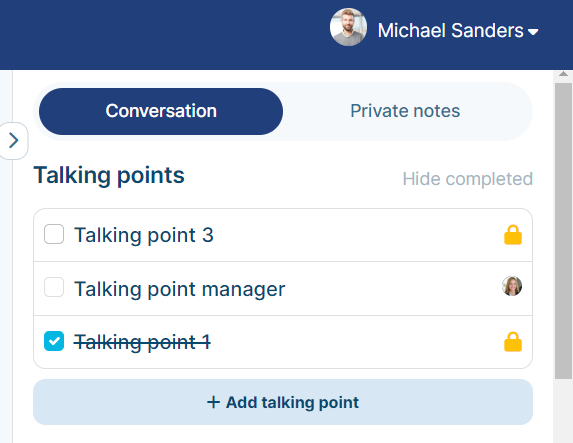Click the plus icon in Add talking point
573x443 pixels.
(x=213, y=402)
